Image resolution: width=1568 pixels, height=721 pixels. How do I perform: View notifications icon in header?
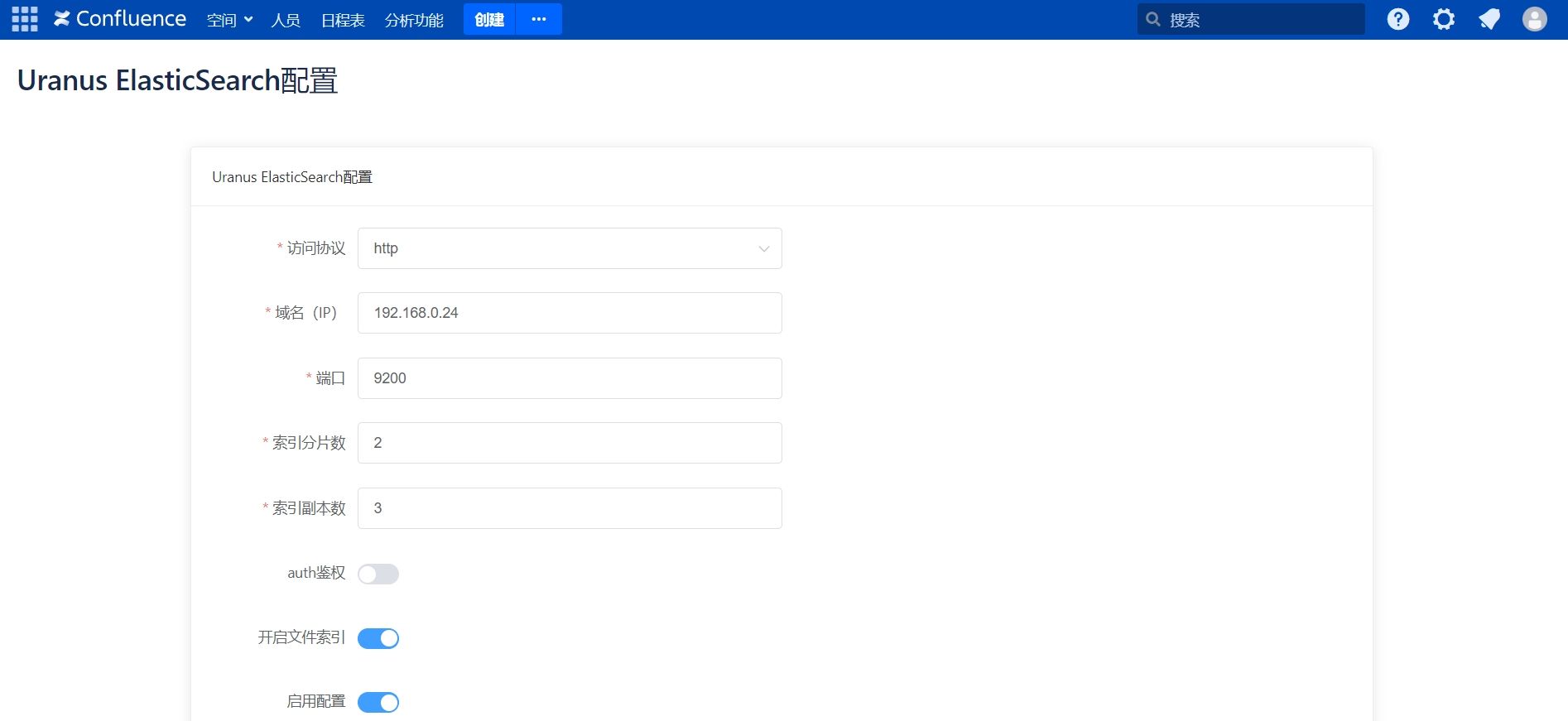click(1489, 19)
